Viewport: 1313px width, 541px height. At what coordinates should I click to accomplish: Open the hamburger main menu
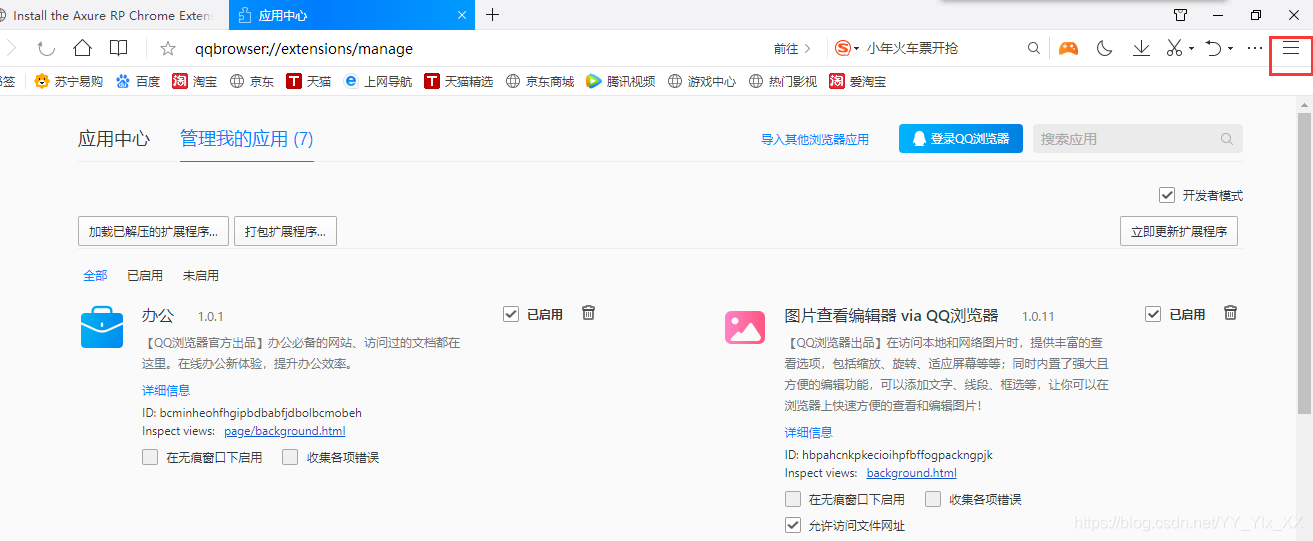tap(1291, 48)
